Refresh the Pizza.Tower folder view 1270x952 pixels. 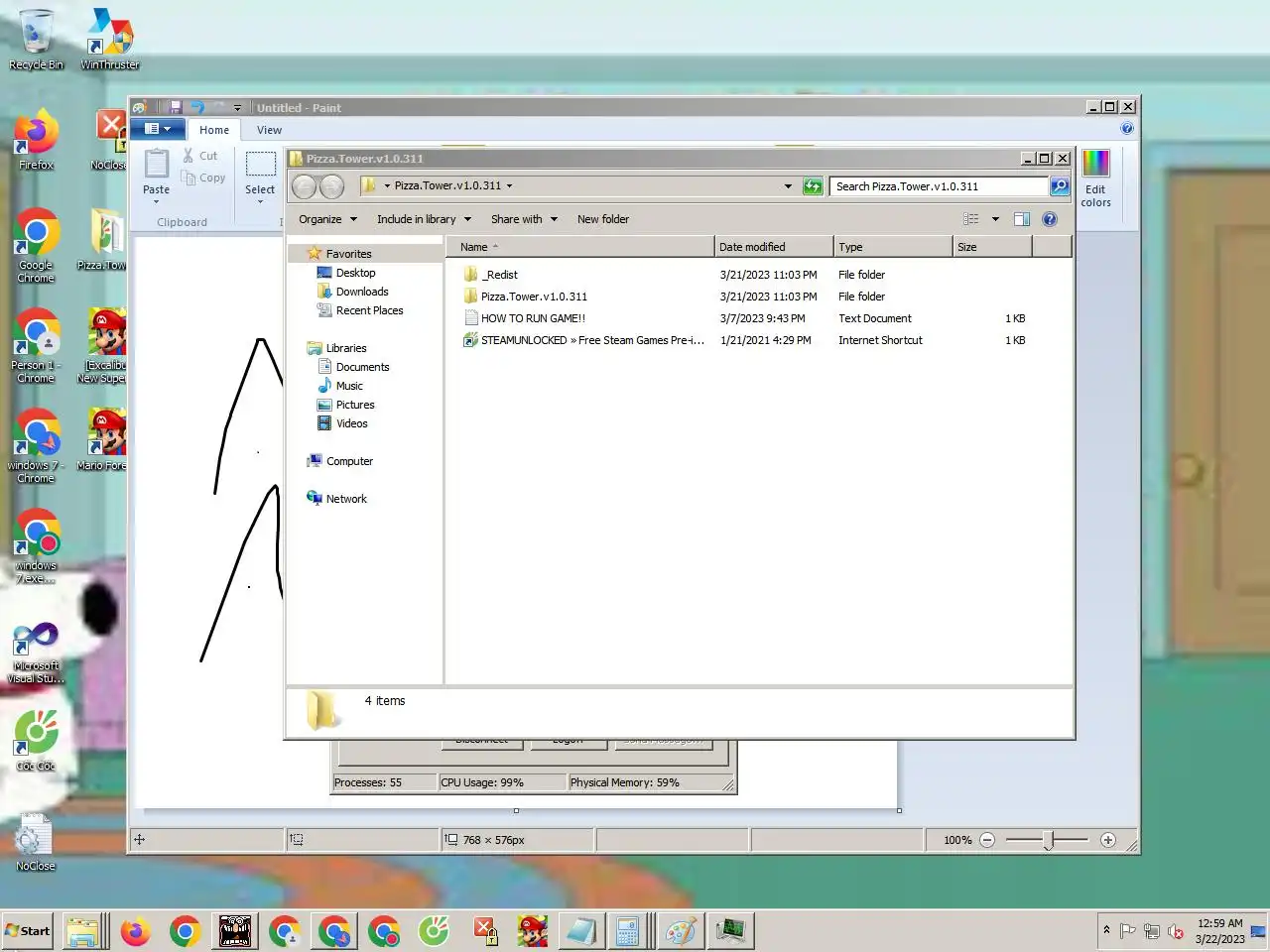[x=813, y=185]
